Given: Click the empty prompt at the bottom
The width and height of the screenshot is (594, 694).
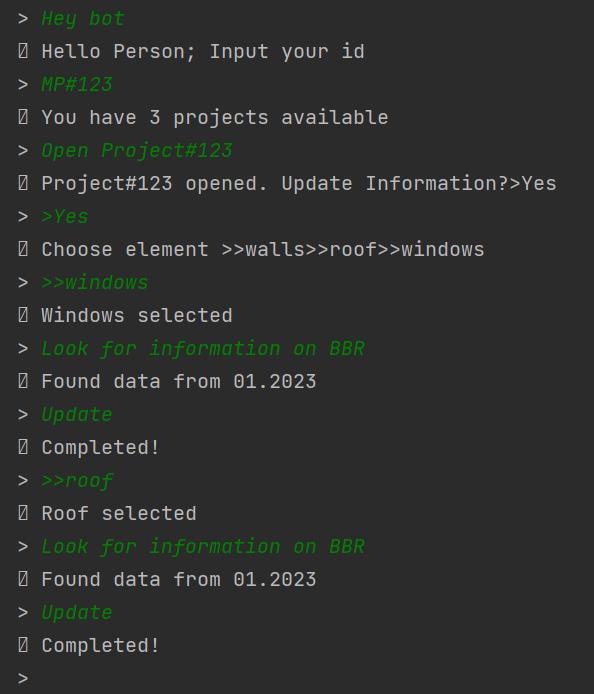Looking at the screenshot, I should click(x=23, y=678).
